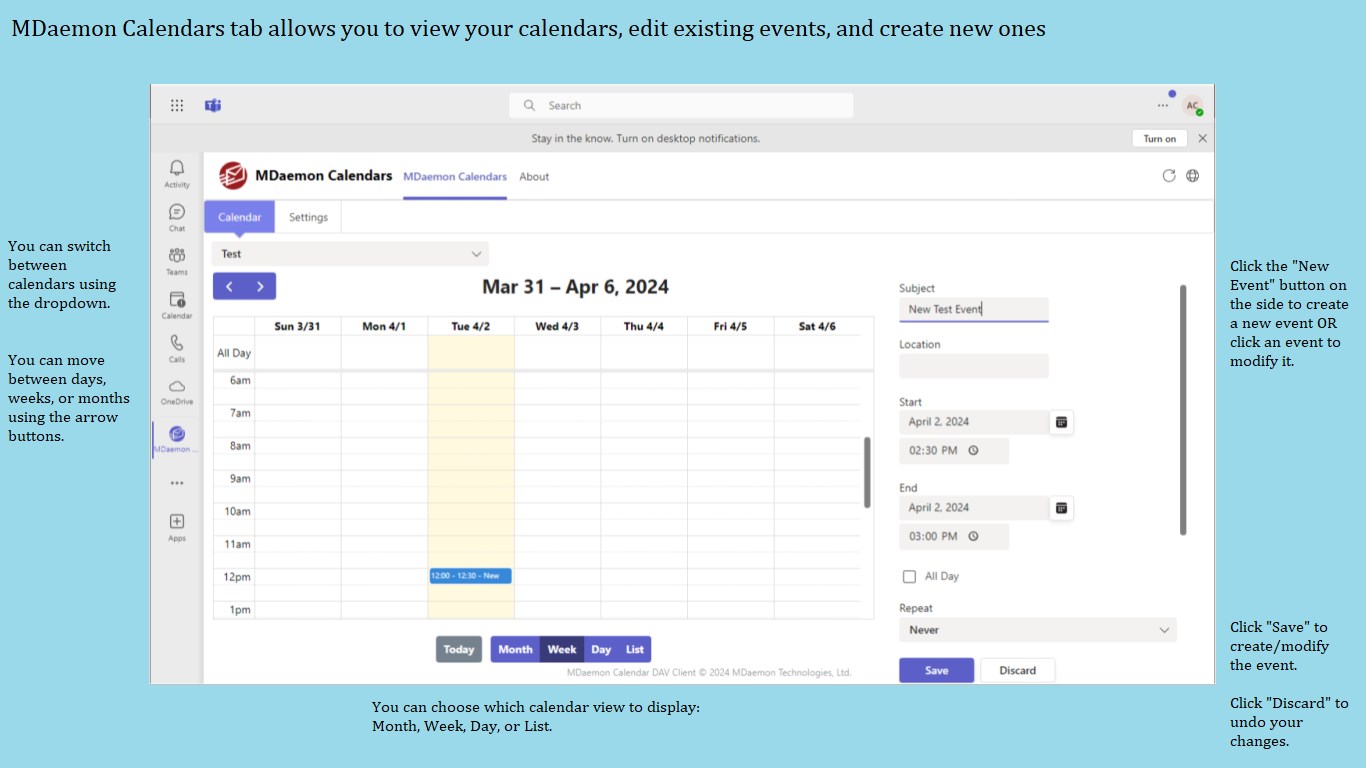Expand the Test calendar dropdown
The width and height of the screenshot is (1366, 768).
350,254
